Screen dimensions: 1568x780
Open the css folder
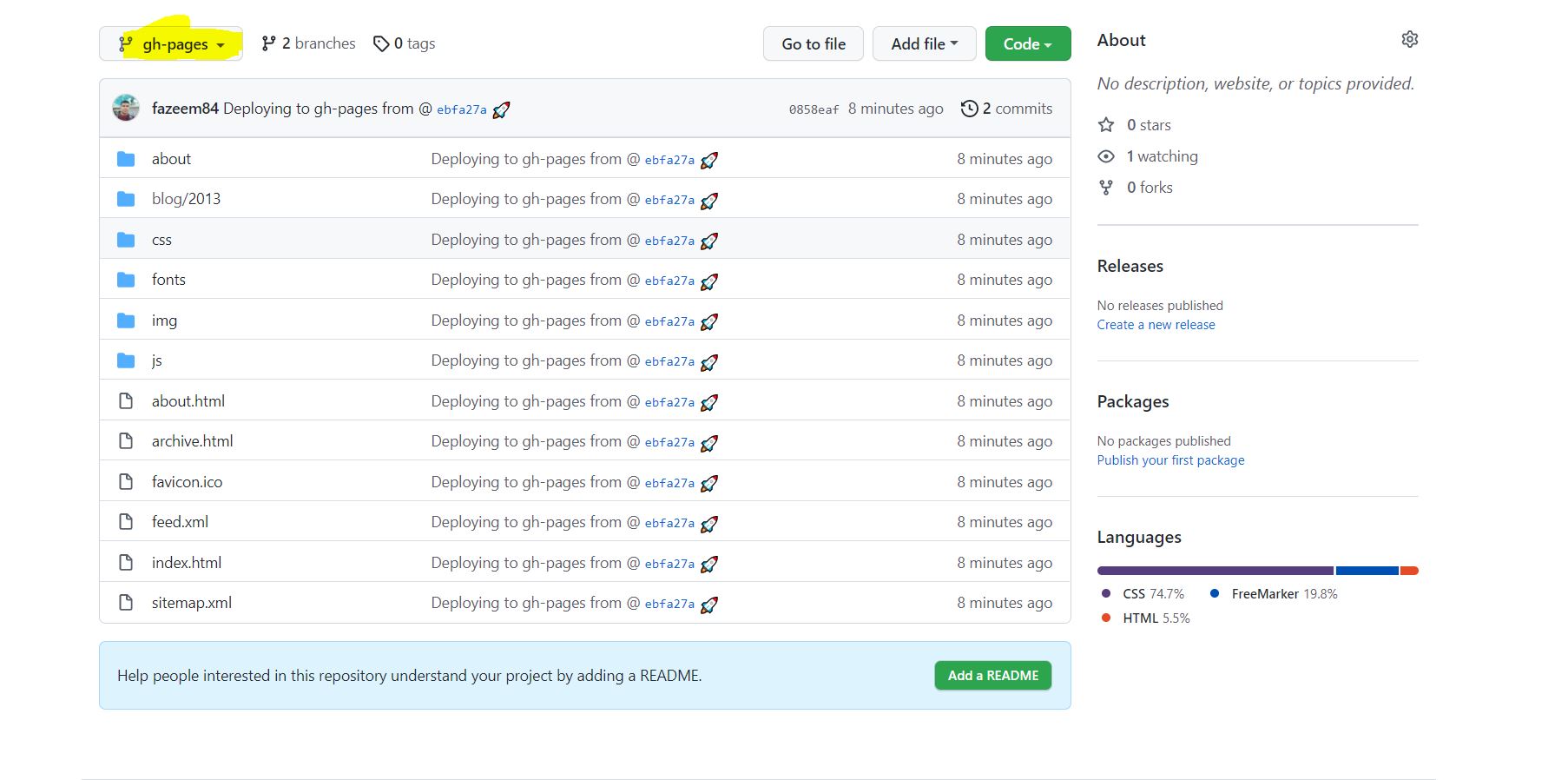(161, 240)
